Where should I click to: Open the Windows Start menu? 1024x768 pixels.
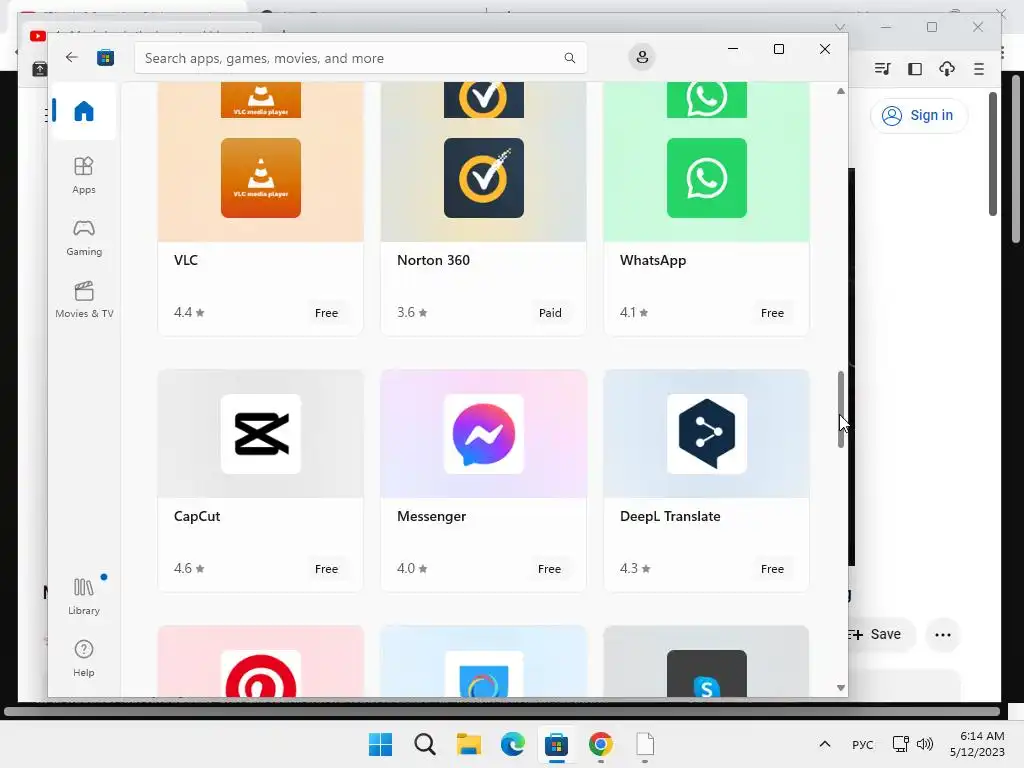[380, 744]
